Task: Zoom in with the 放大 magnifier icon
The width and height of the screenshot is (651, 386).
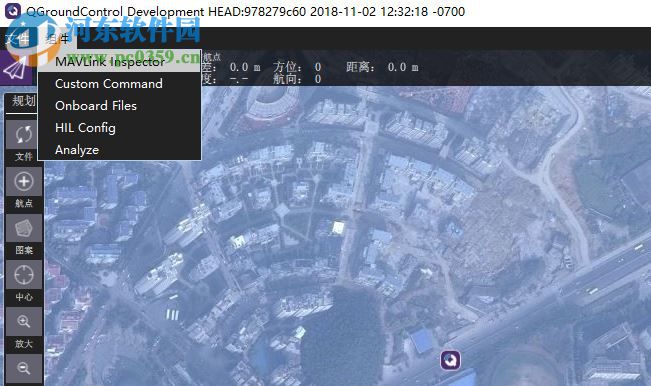Action: (24, 321)
